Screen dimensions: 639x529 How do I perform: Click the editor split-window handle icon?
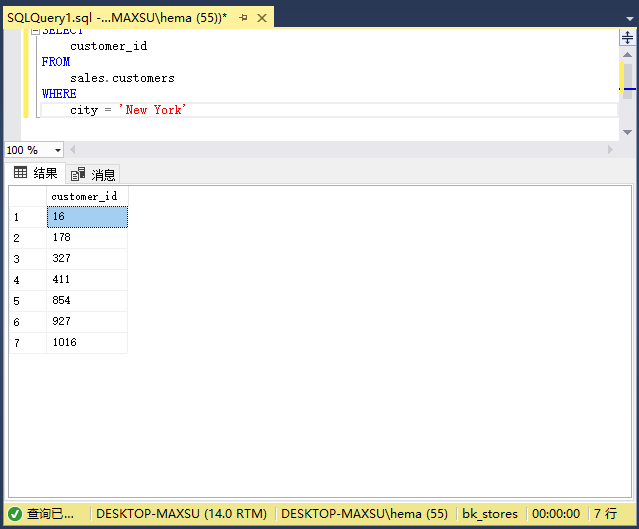click(x=627, y=37)
